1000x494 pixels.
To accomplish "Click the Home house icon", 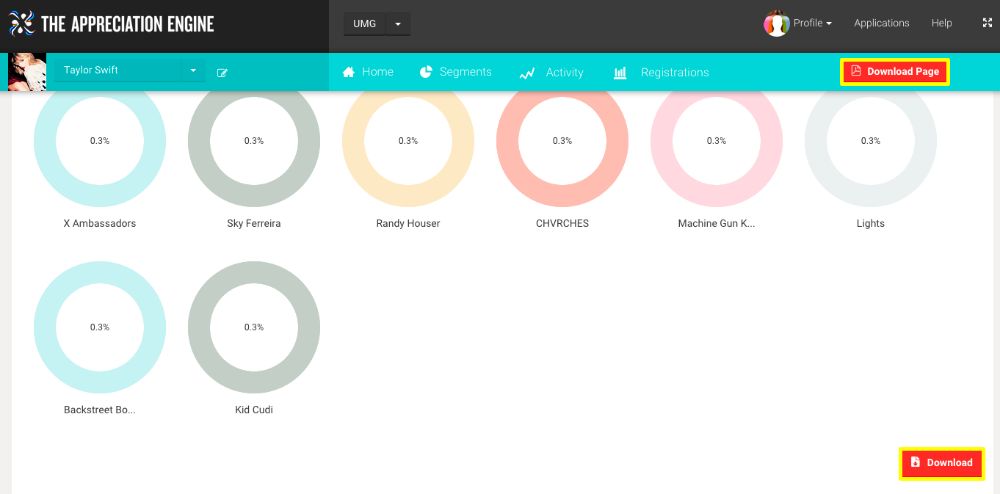I will [348, 72].
